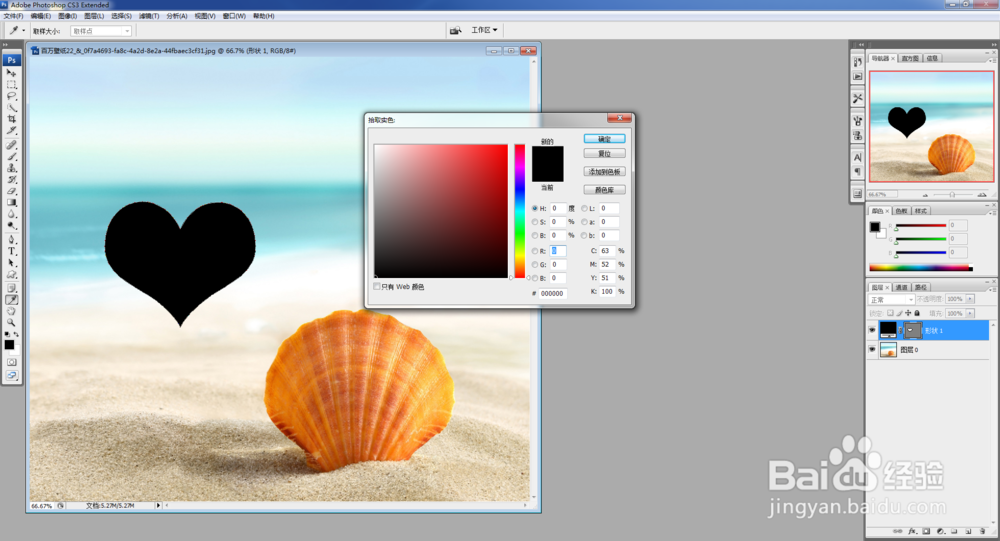
Task: Select the Zoom tool
Action: pos(11,323)
